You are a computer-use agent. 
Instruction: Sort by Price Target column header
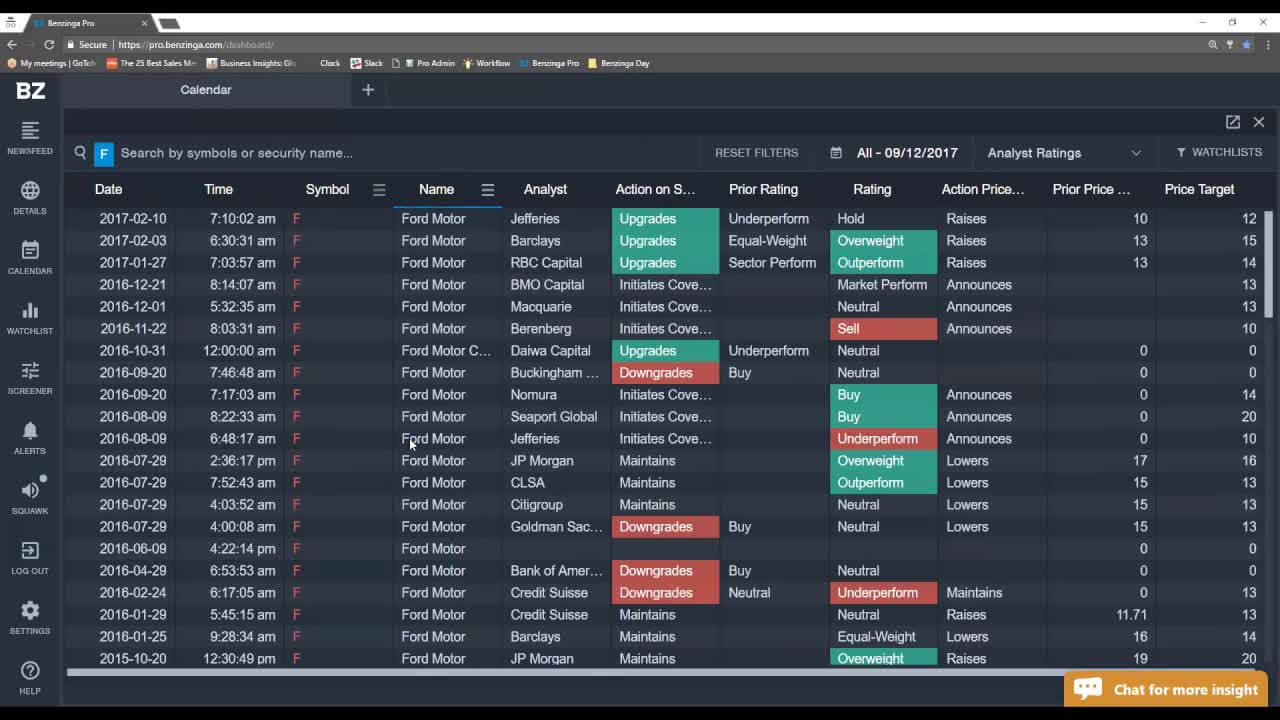pos(1199,189)
